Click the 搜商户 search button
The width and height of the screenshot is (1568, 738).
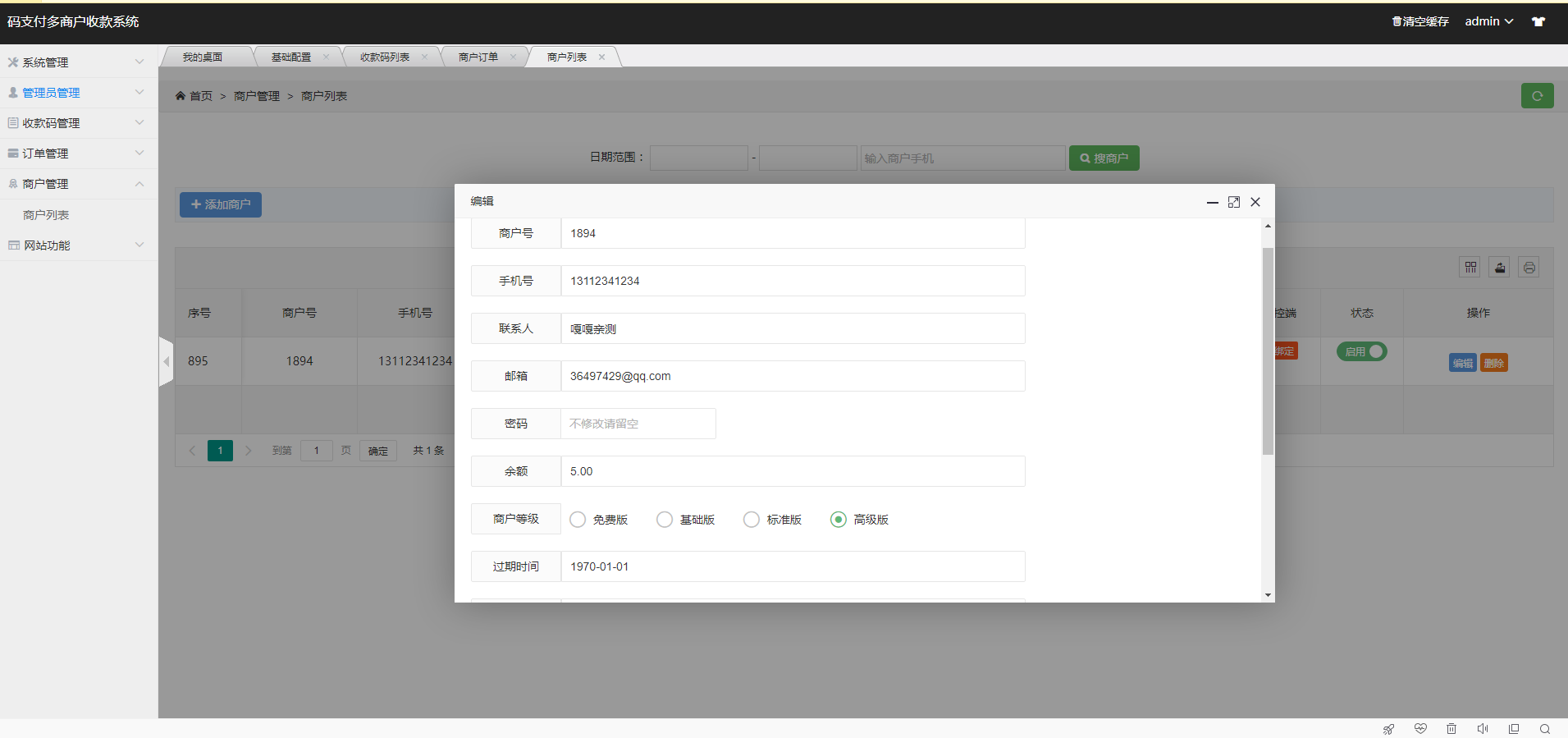click(1104, 158)
